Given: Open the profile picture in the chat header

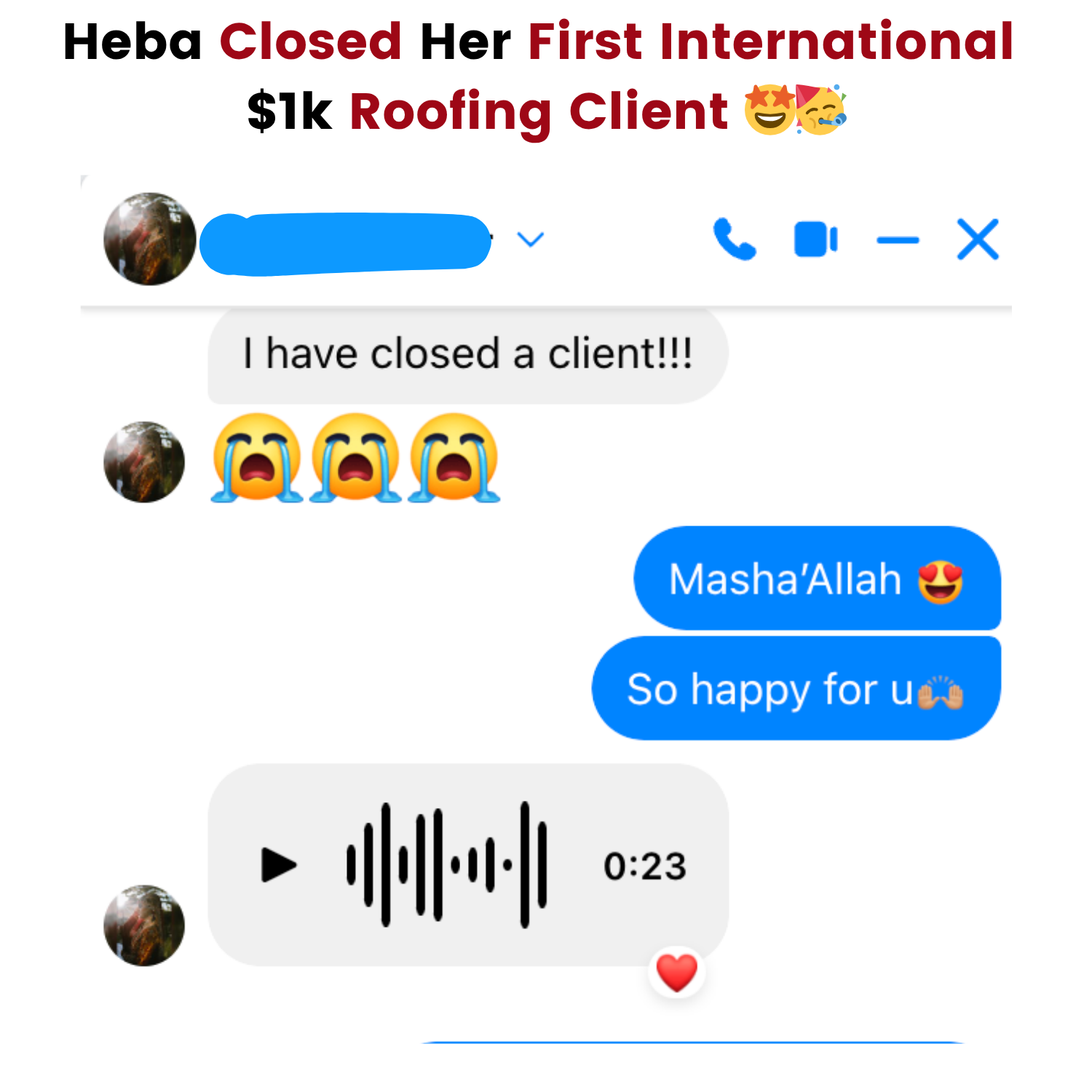Looking at the screenshot, I should (x=149, y=239).
